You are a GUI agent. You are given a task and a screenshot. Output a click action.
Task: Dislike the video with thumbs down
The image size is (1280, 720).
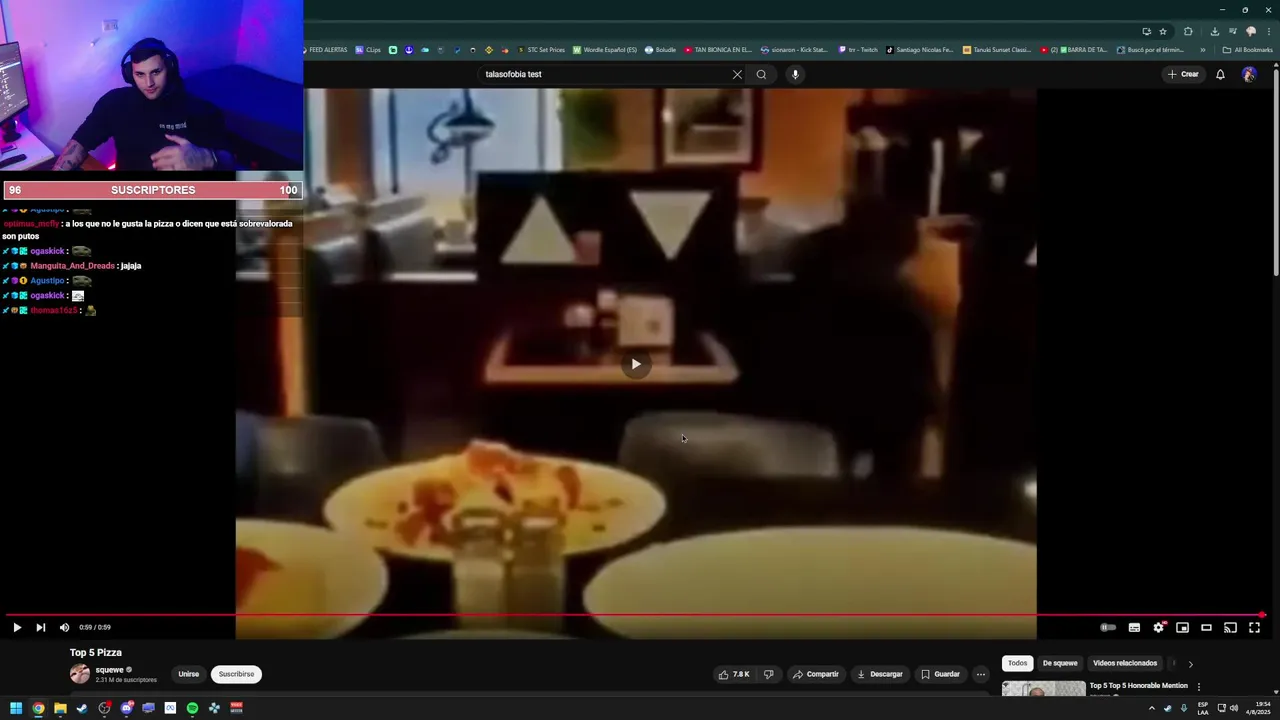coord(768,674)
